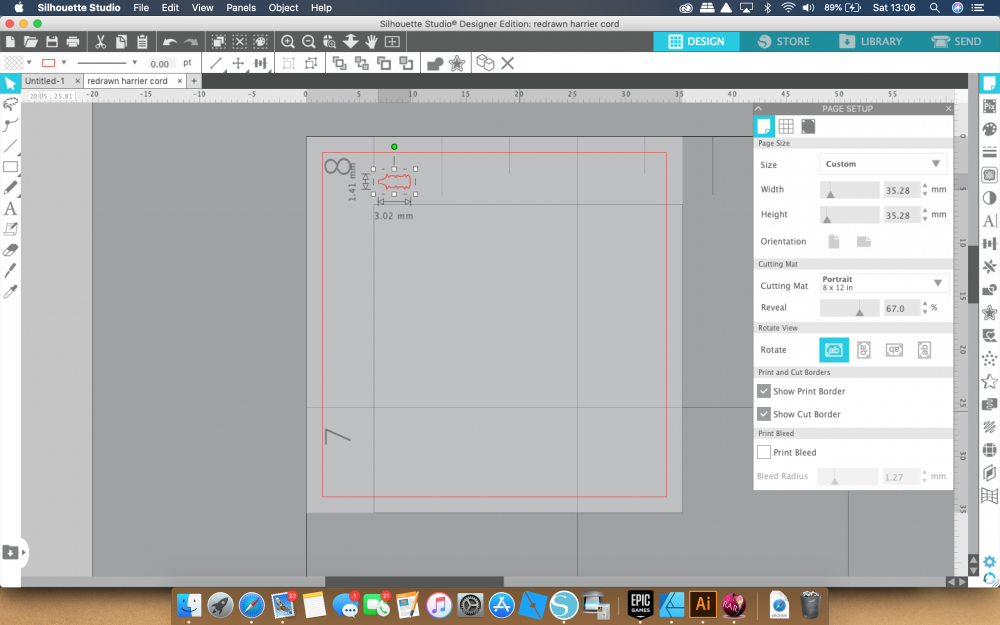Select the redrawn harrier cord document tab

click(x=130, y=81)
